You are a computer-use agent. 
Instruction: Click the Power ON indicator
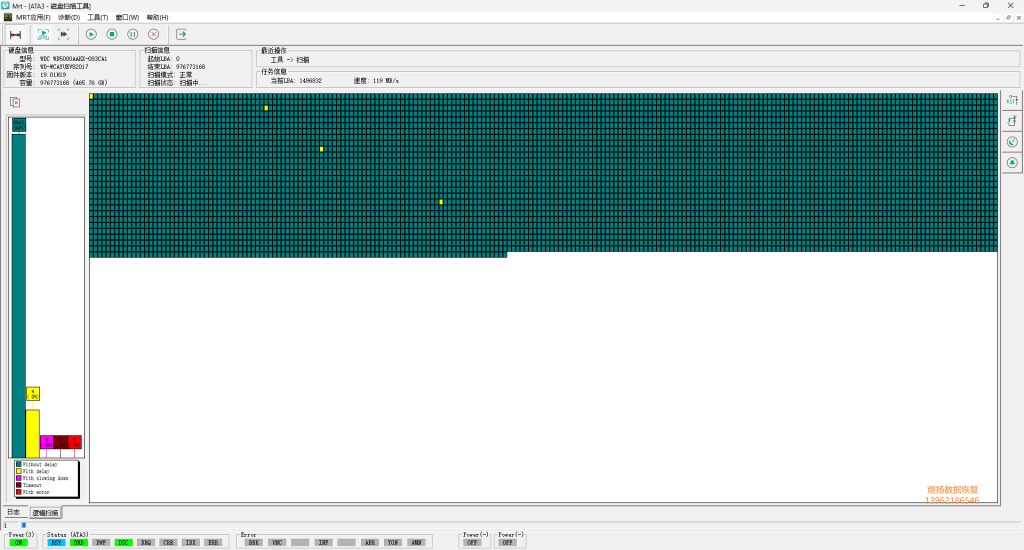click(x=18, y=543)
